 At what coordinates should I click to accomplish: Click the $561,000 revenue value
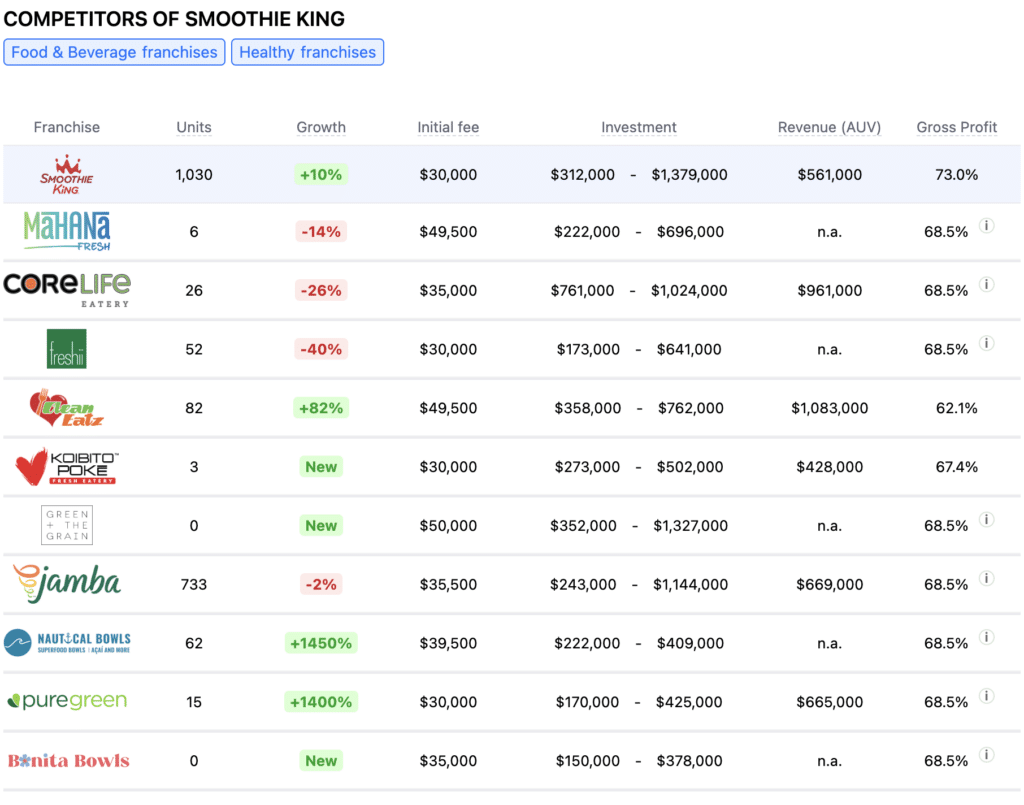pos(829,175)
